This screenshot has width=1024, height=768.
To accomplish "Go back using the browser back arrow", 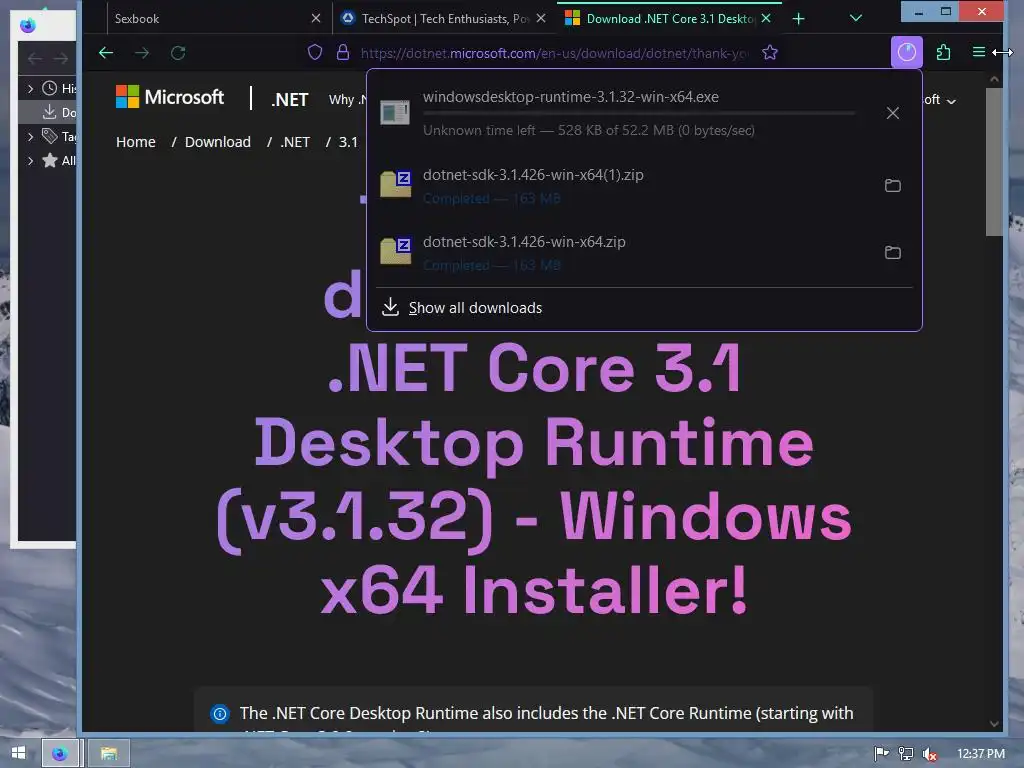I will pyautogui.click(x=106, y=53).
